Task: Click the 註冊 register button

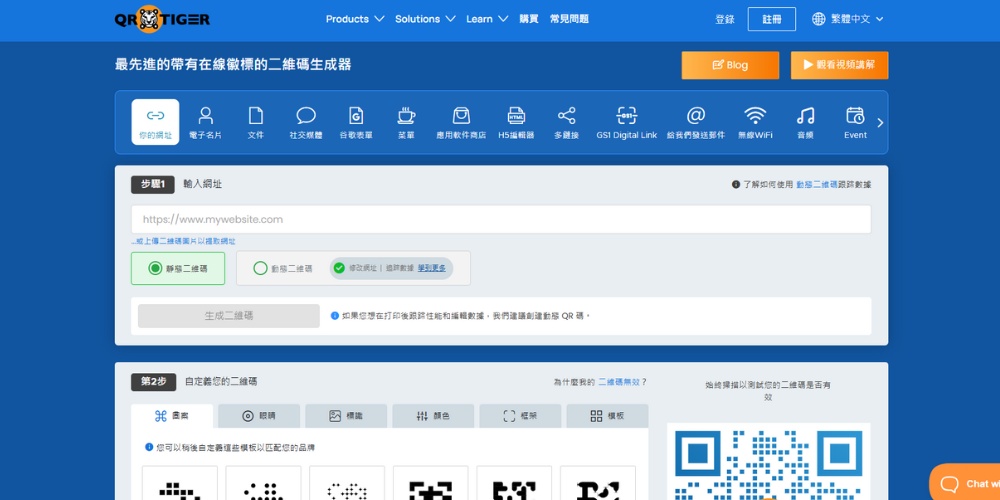Action: pyautogui.click(x=772, y=19)
